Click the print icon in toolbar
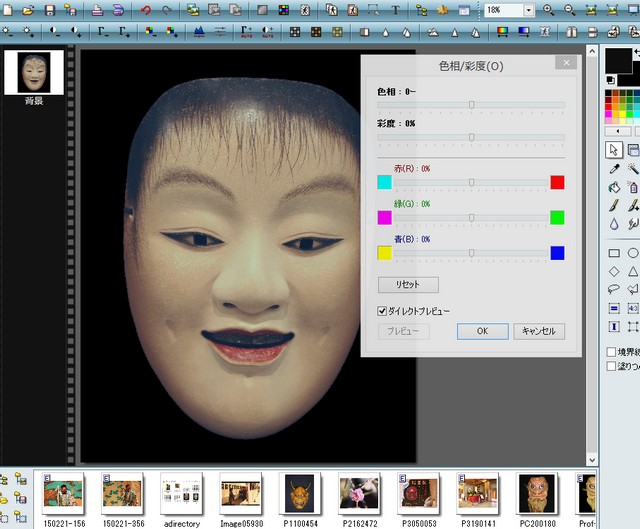 click(x=97, y=10)
